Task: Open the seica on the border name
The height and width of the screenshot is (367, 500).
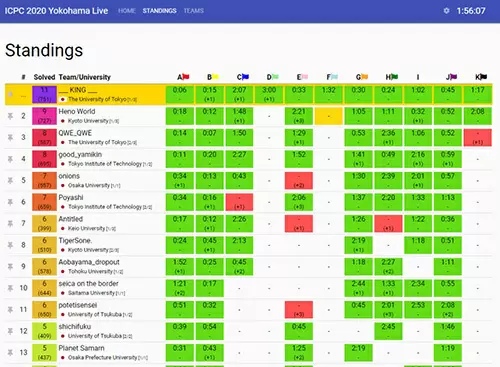Action: (89, 283)
